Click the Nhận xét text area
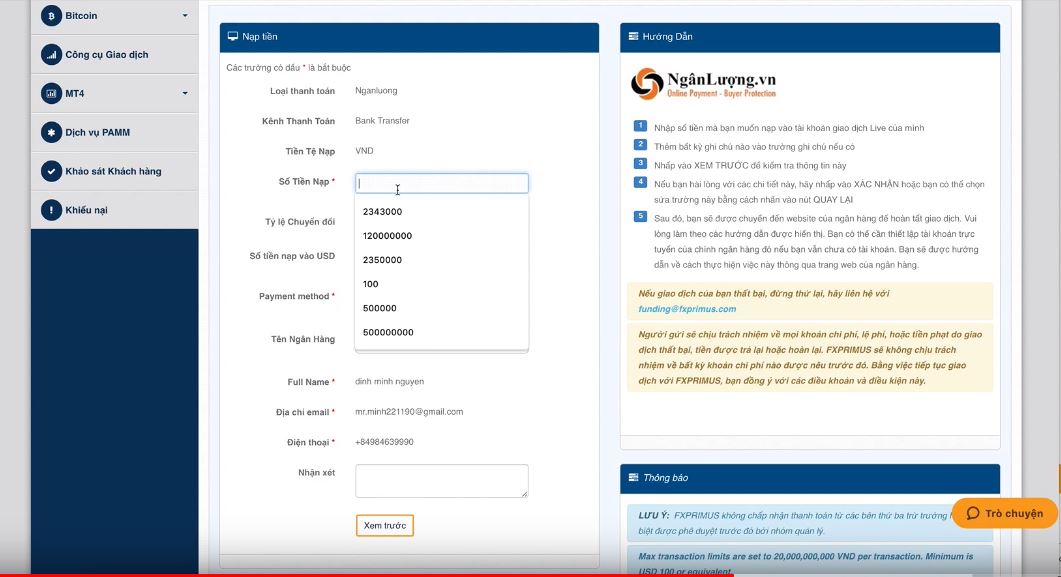Screen dimensions: 1061x577 [442, 481]
